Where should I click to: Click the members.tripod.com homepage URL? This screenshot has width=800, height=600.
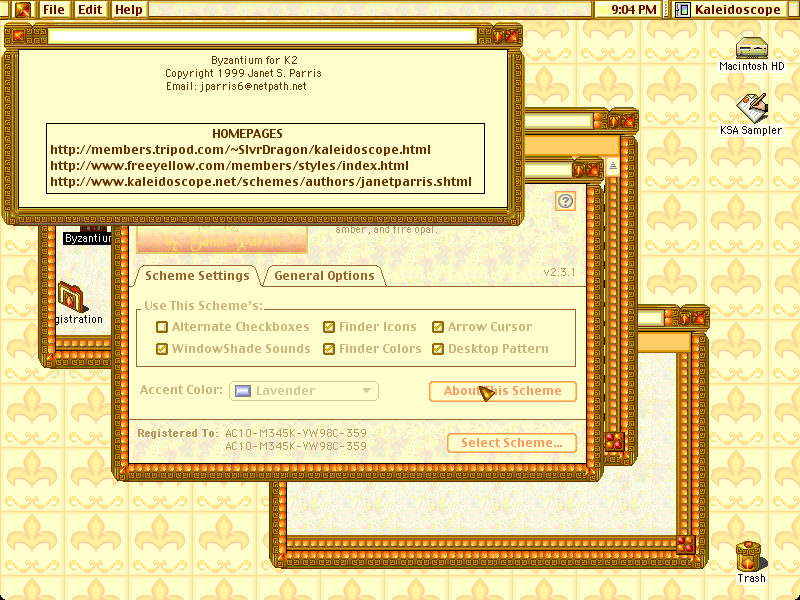tap(240, 150)
